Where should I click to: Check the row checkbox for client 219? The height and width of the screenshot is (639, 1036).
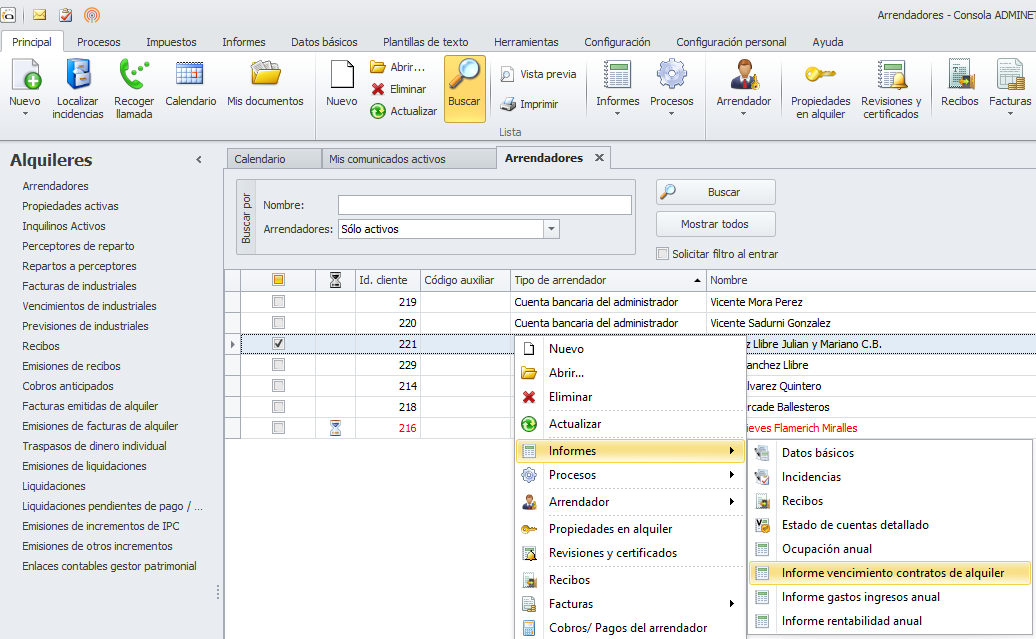[279, 302]
